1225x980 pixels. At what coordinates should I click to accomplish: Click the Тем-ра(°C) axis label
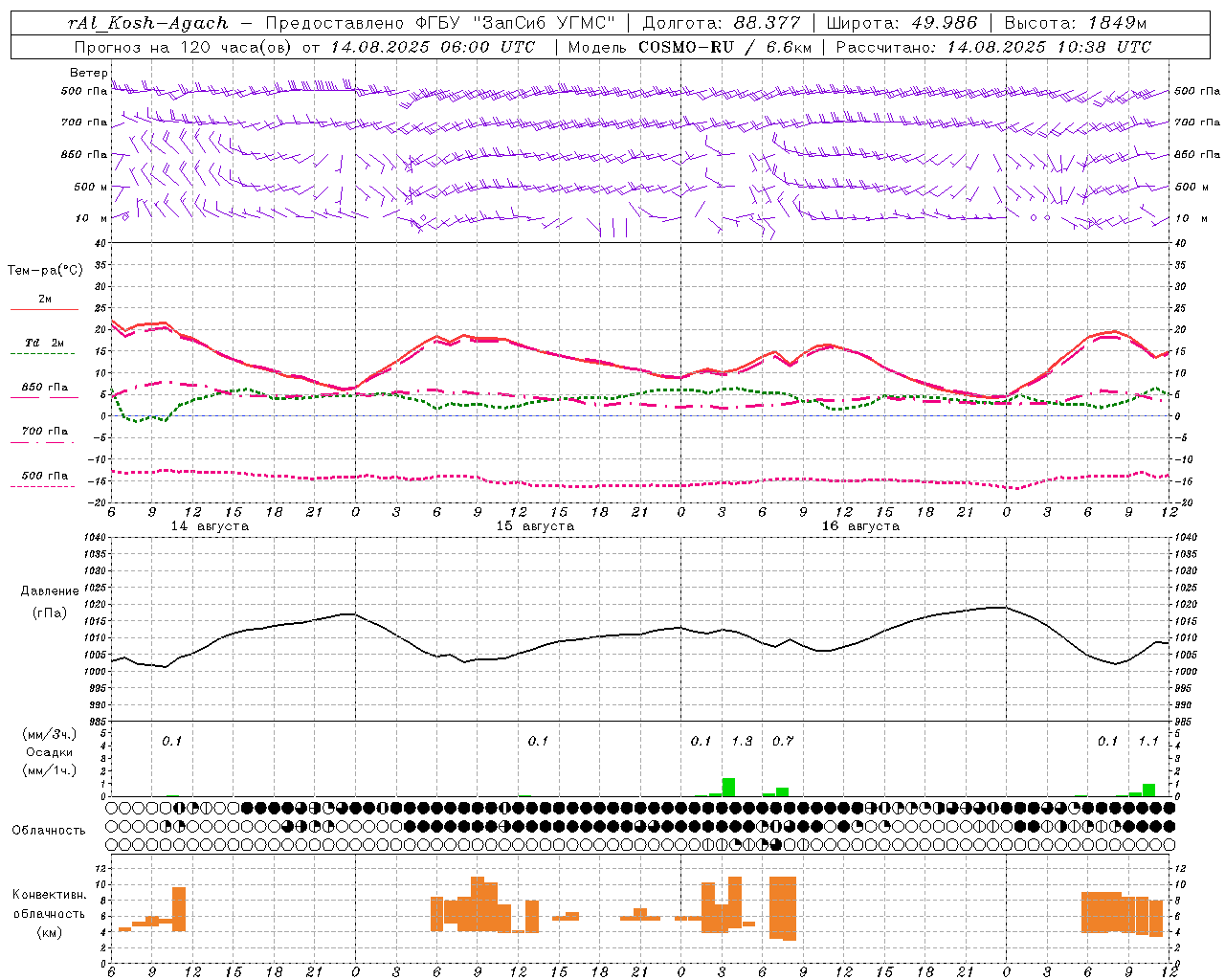click(x=45, y=271)
